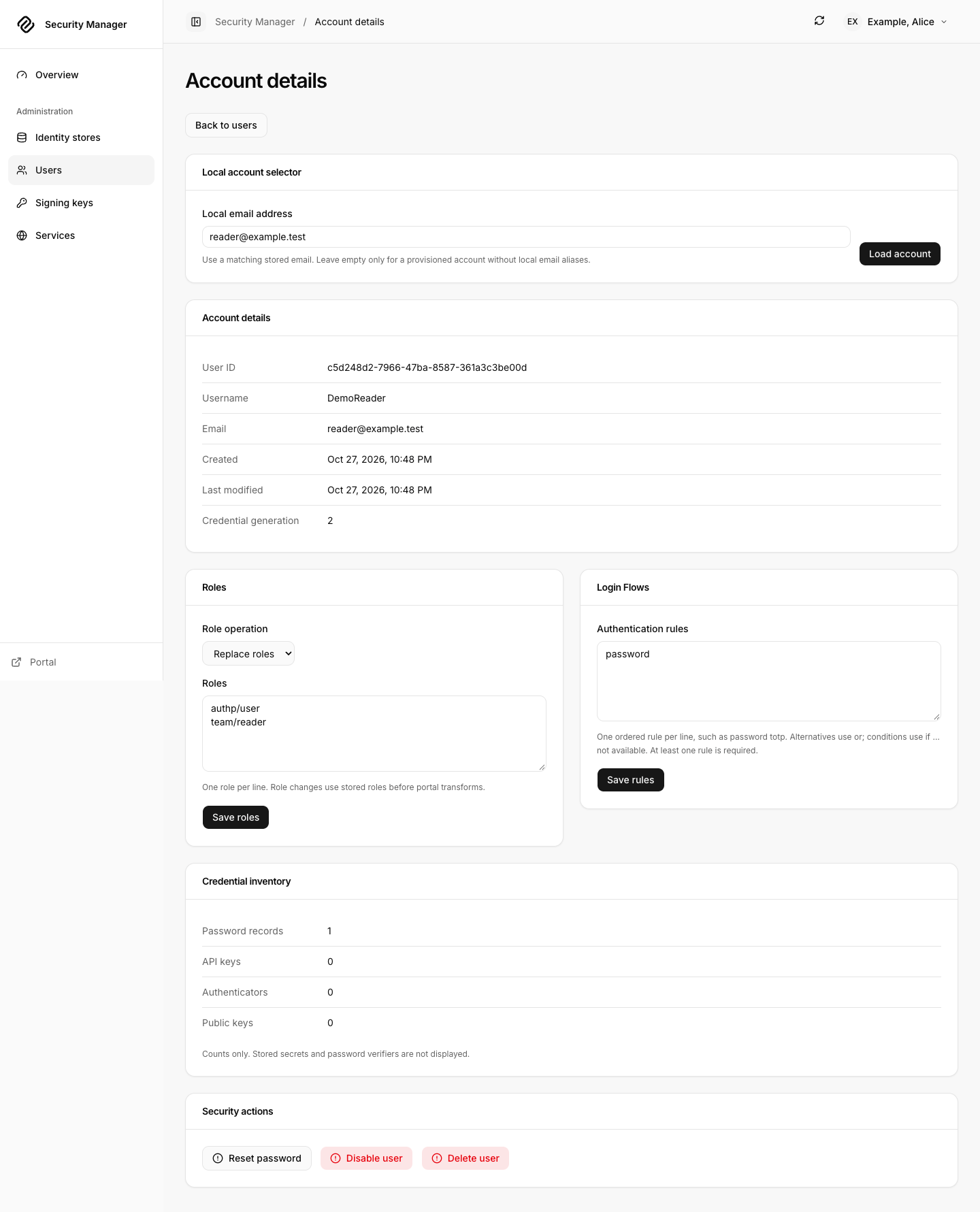Click the Identity stores database icon

22,137
